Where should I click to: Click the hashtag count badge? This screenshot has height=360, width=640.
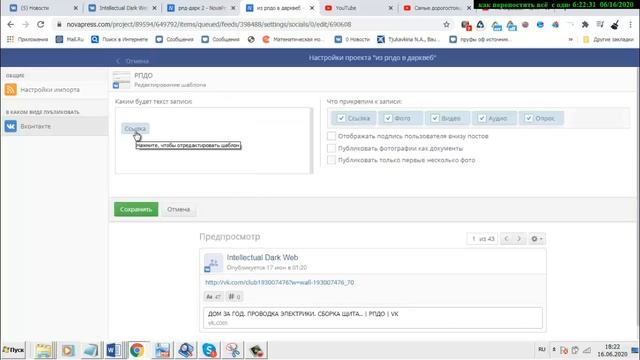(234, 297)
